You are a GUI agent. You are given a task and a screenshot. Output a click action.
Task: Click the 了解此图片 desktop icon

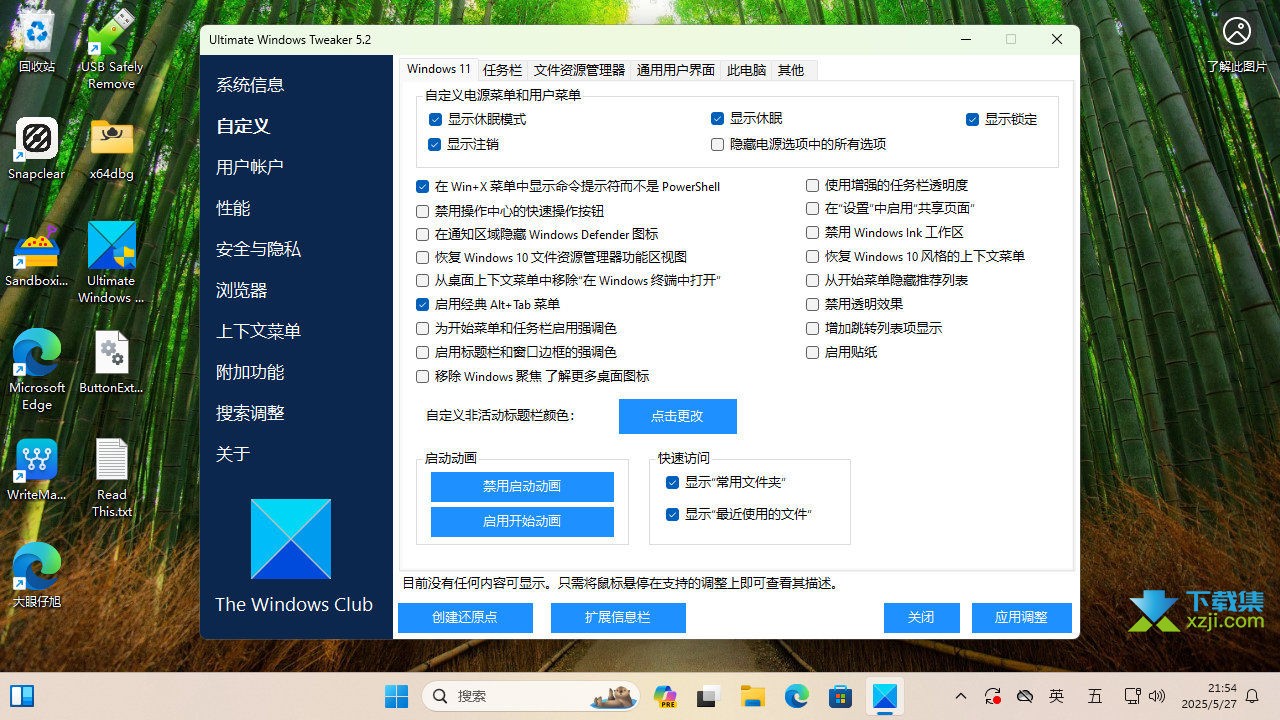[x=1237, y=44]
